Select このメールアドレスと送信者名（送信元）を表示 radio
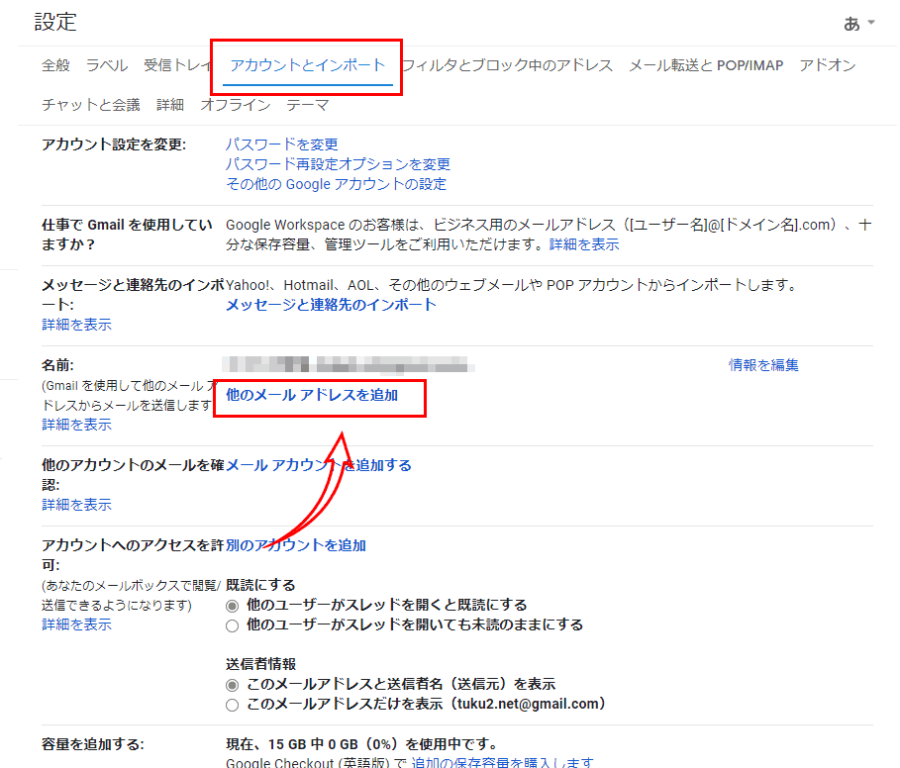This screenshot has height=768, width=900. pos(232,685)
